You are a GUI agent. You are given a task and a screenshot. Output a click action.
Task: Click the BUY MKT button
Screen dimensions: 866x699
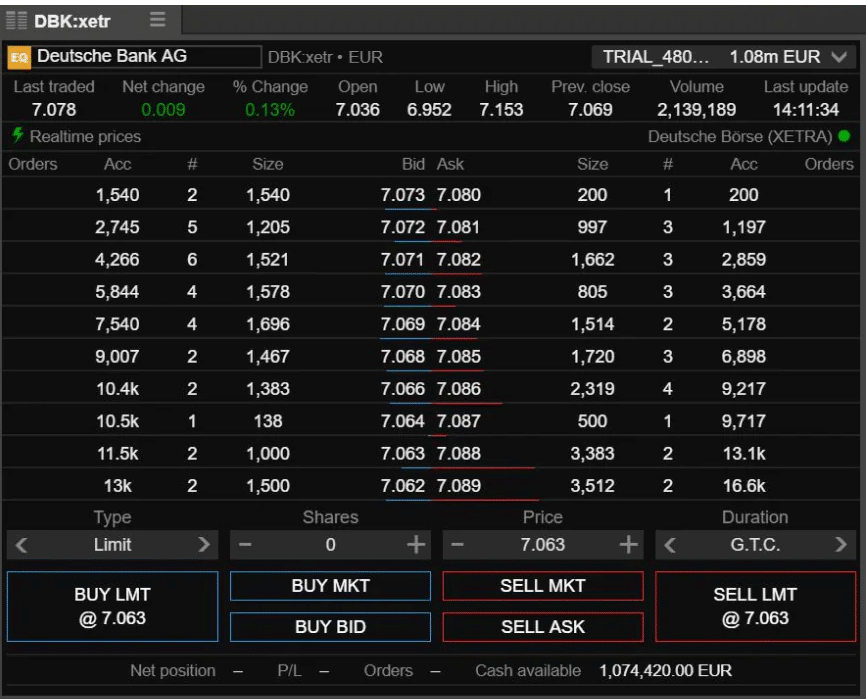coord(330,586)
